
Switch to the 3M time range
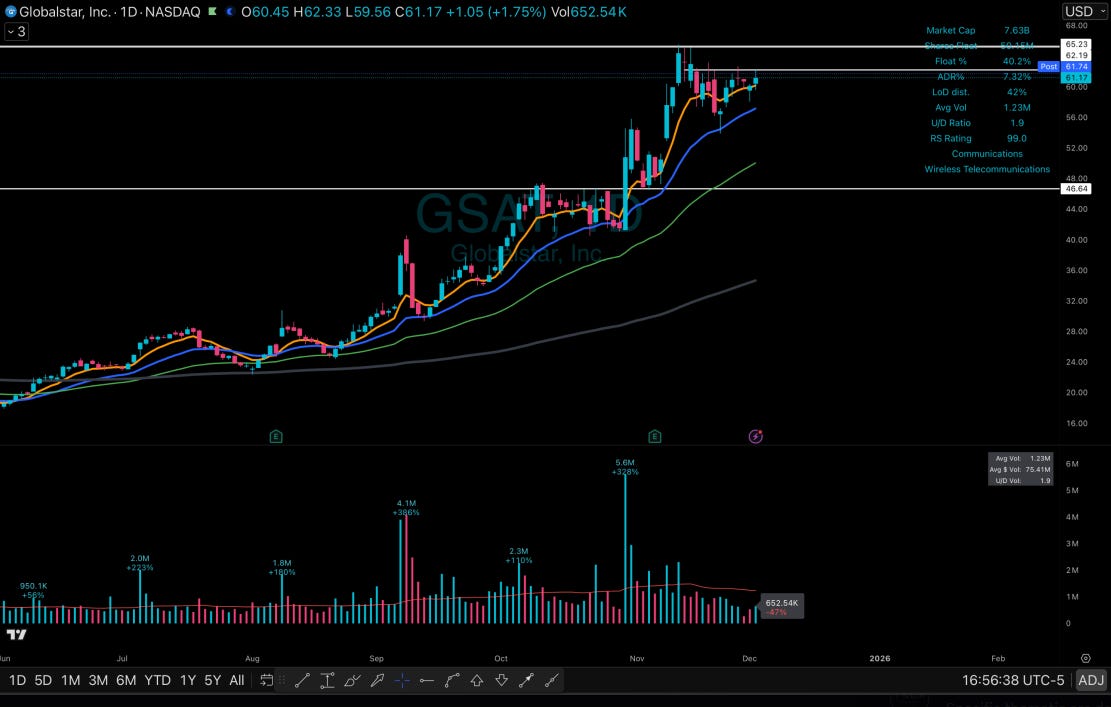pyautogui.click(x=98, y=680)
